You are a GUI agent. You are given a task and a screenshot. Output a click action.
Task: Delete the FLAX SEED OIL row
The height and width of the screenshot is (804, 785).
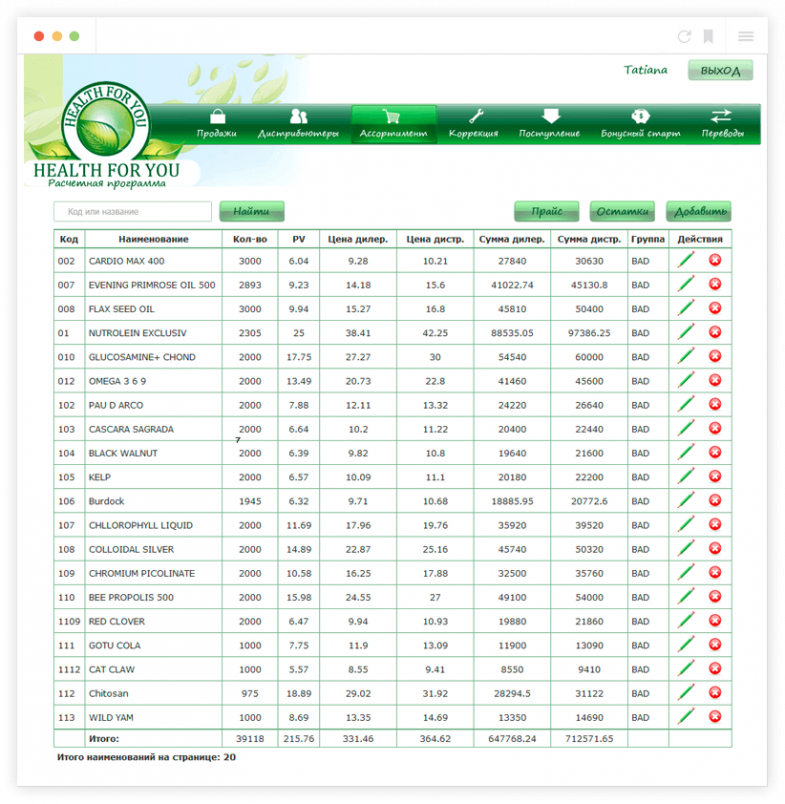click(715, 308)
